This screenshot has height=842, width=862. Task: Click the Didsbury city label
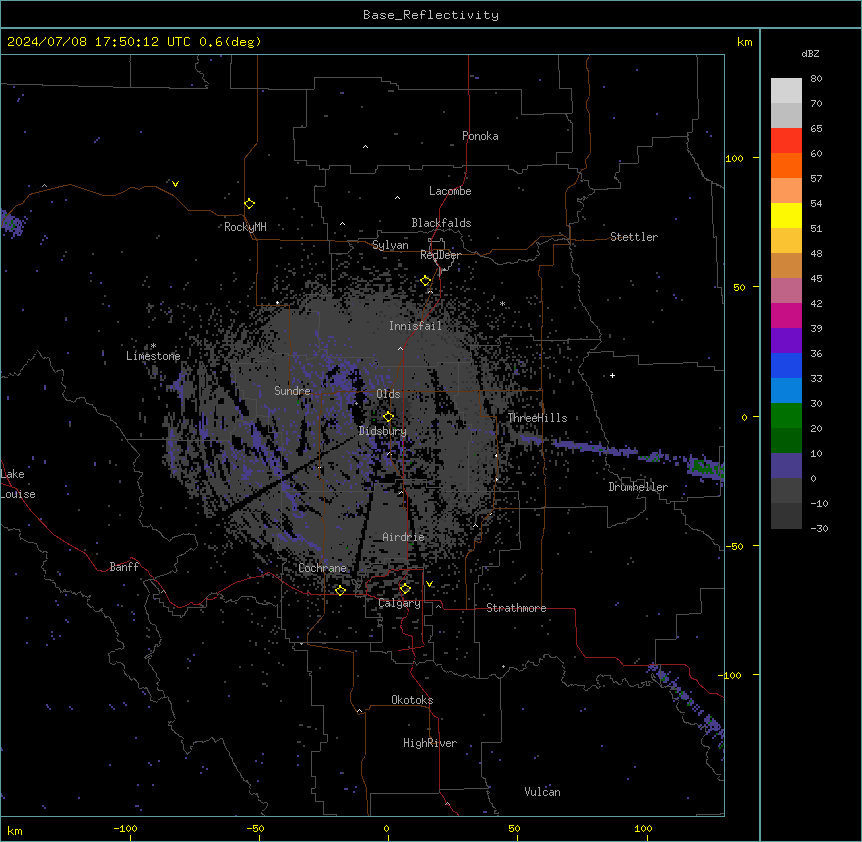(x=383, y=431)
